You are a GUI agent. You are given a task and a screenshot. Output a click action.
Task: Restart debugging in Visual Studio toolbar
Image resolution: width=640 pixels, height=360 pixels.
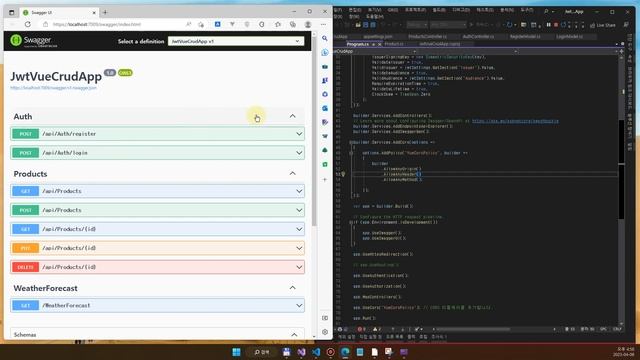click(x=563, y=25)
